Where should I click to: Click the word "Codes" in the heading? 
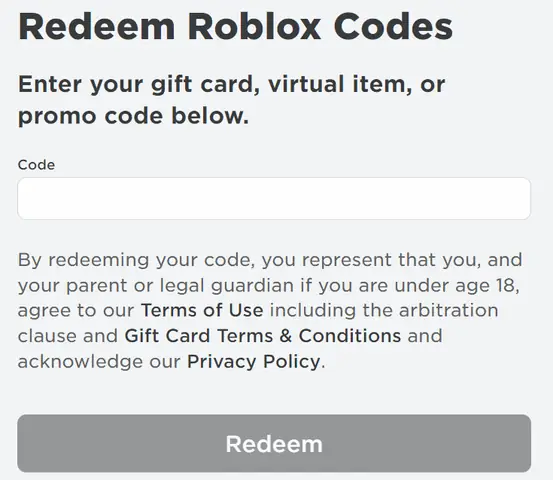click(393, 27)
